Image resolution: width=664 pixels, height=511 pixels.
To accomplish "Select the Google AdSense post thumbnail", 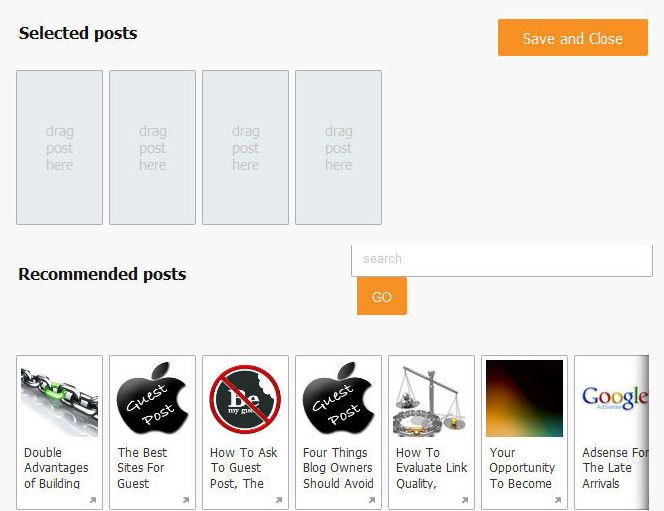I will (x=614, y=398).
